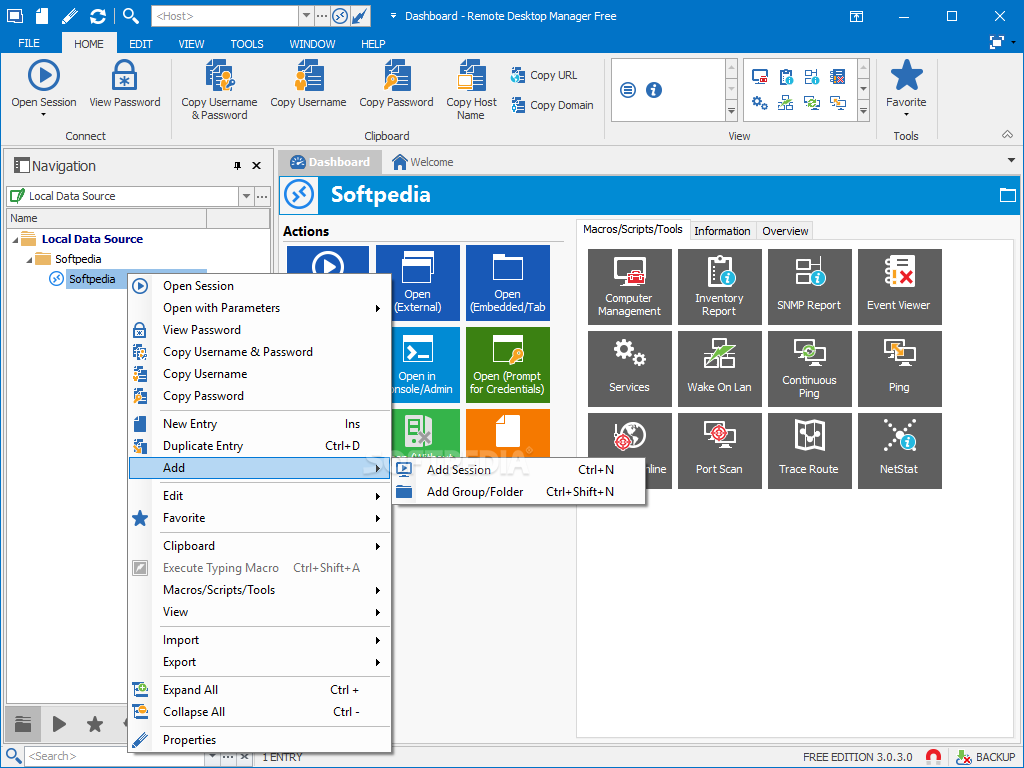Show favorites star at navigation pane bottom
1024x768 pixels.
pyautogui.click(x=95, y=724)
